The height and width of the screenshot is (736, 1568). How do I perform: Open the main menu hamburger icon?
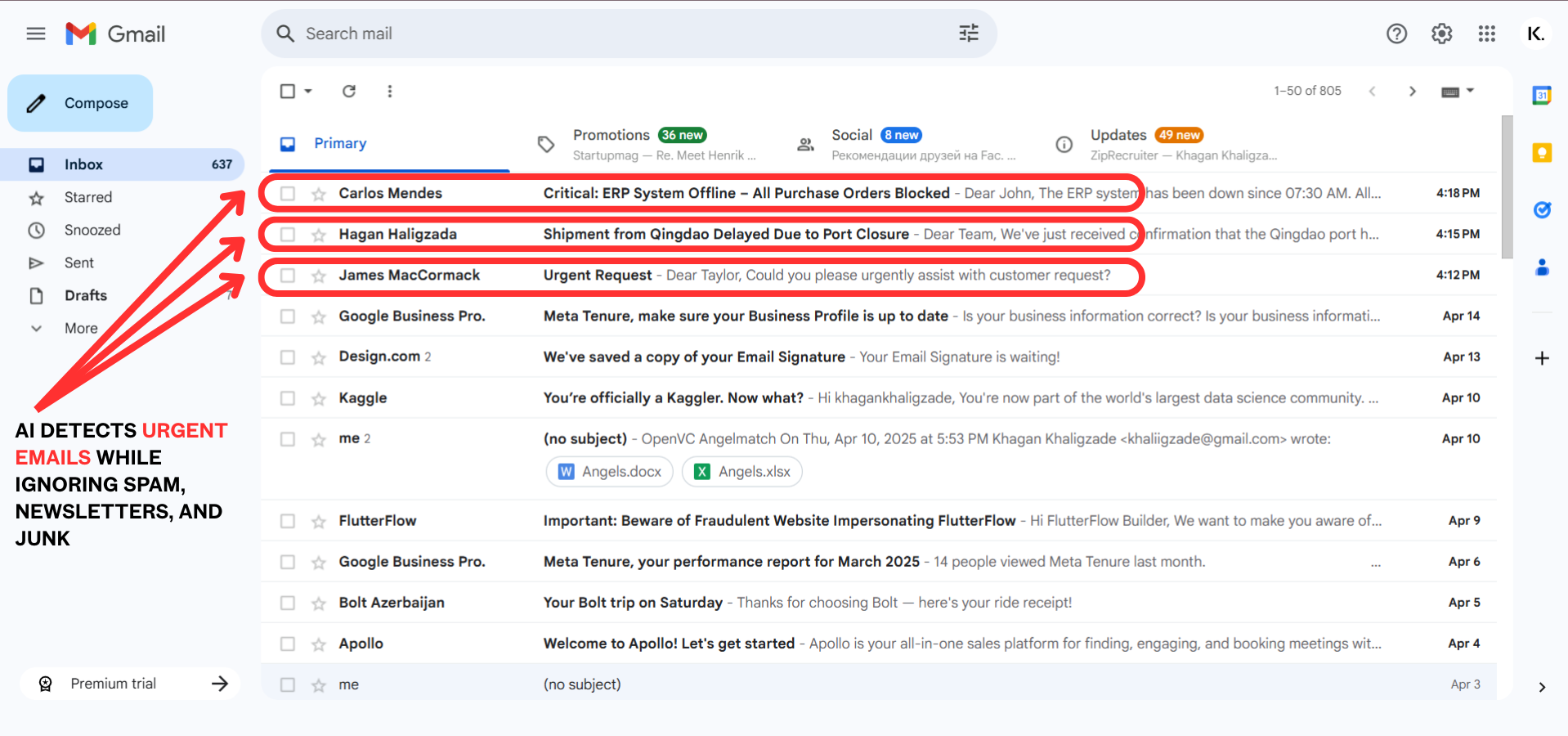pos(36,34)
